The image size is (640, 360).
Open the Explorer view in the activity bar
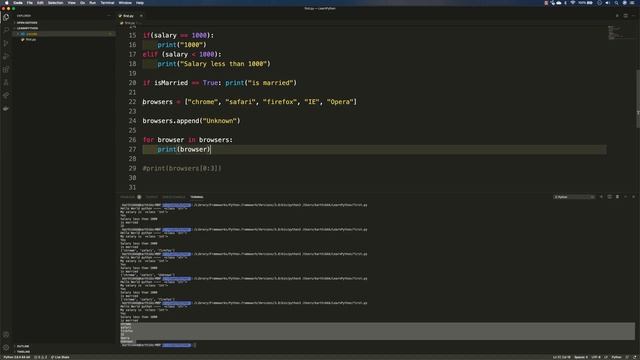coord(6,17)
